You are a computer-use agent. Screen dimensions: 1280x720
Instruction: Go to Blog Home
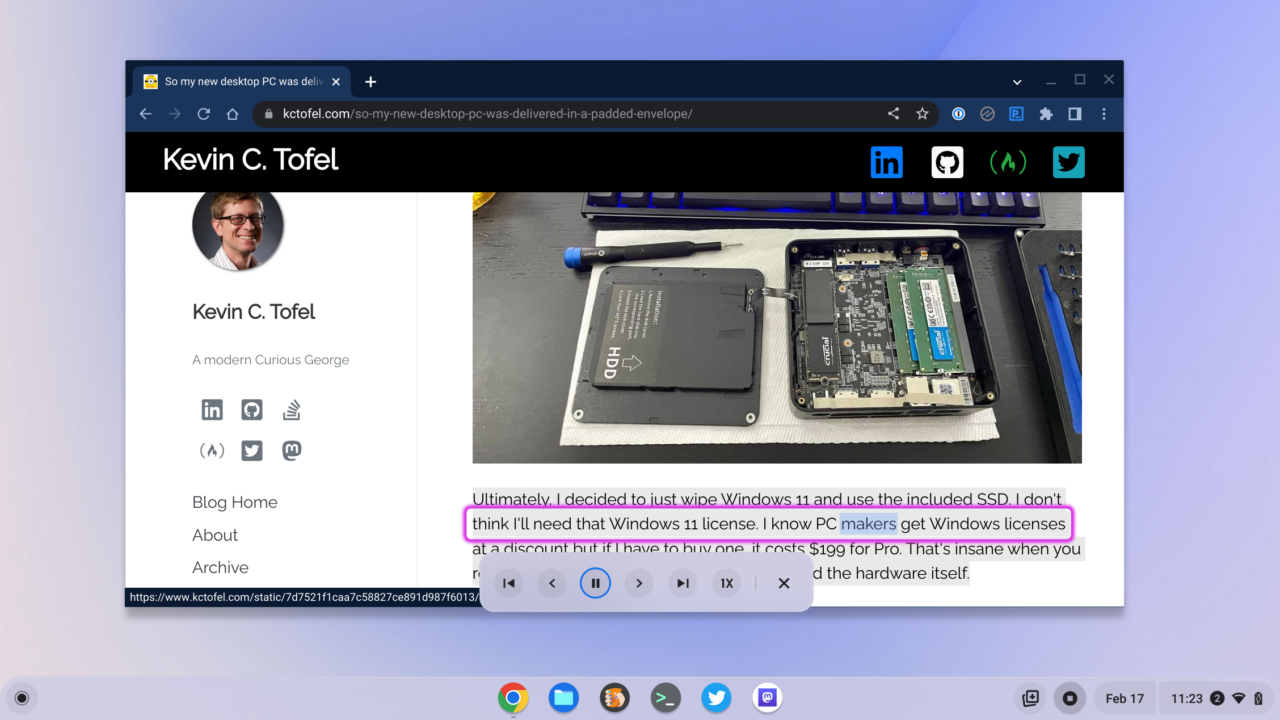click(x=235, y=502)
